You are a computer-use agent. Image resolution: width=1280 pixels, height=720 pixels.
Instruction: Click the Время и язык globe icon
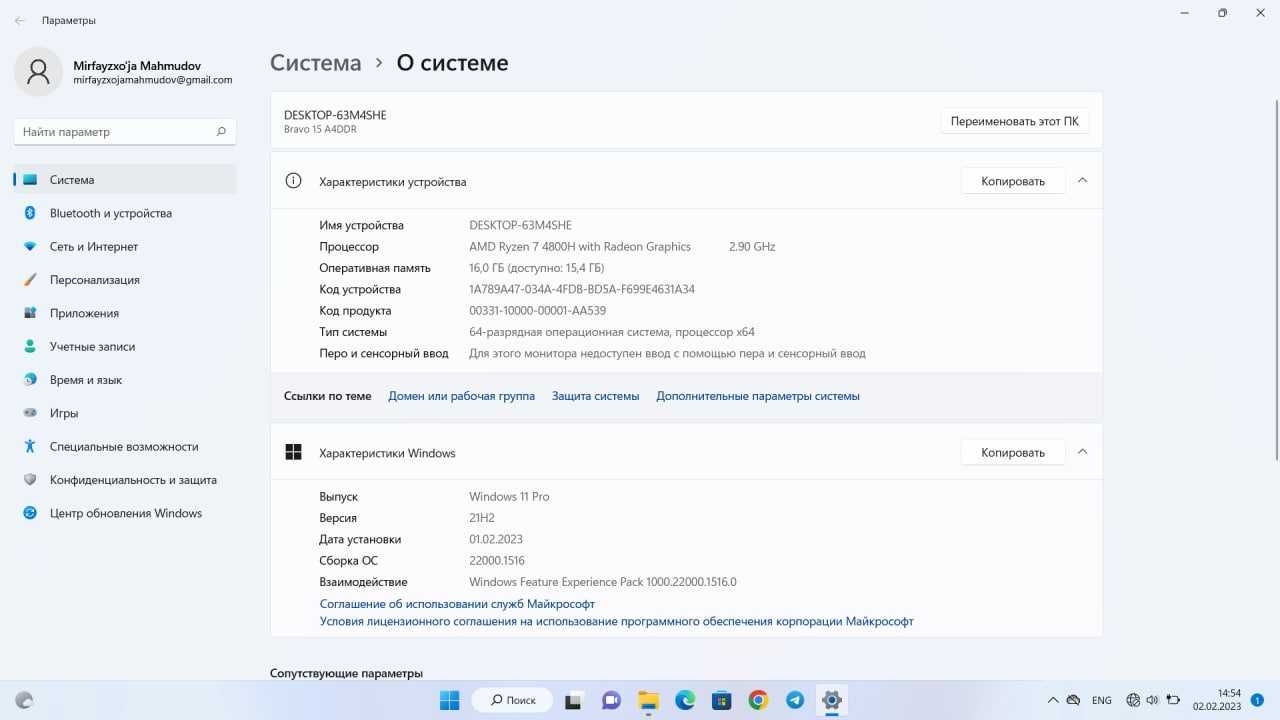pos(30,380)
